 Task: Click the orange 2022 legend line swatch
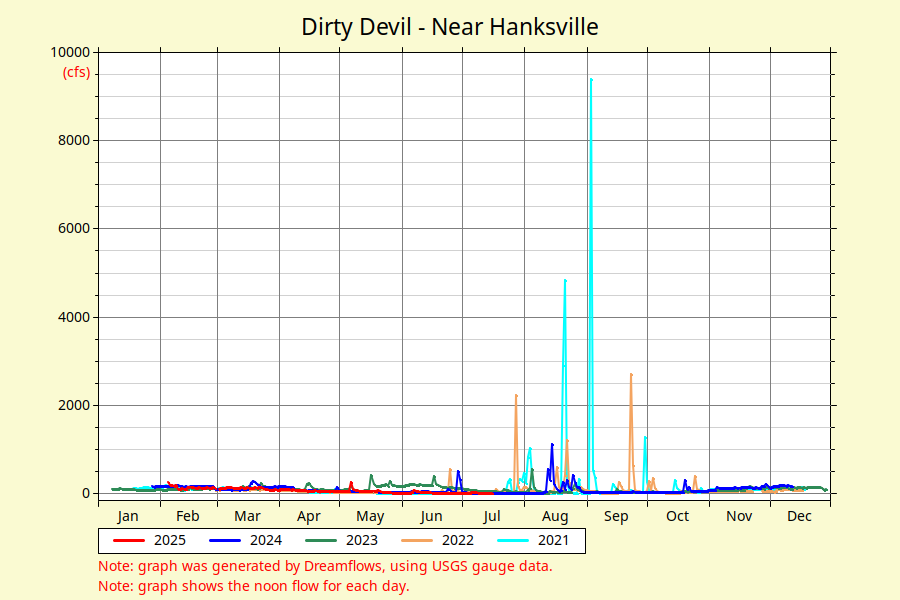pyautogui.click(x=417, y=541)
